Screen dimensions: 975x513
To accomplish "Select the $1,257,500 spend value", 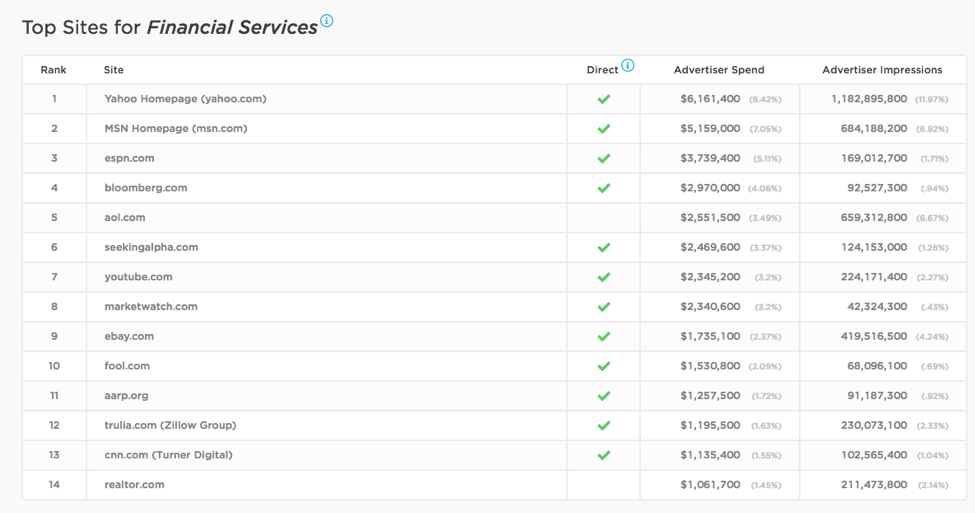I will [710, 395].
